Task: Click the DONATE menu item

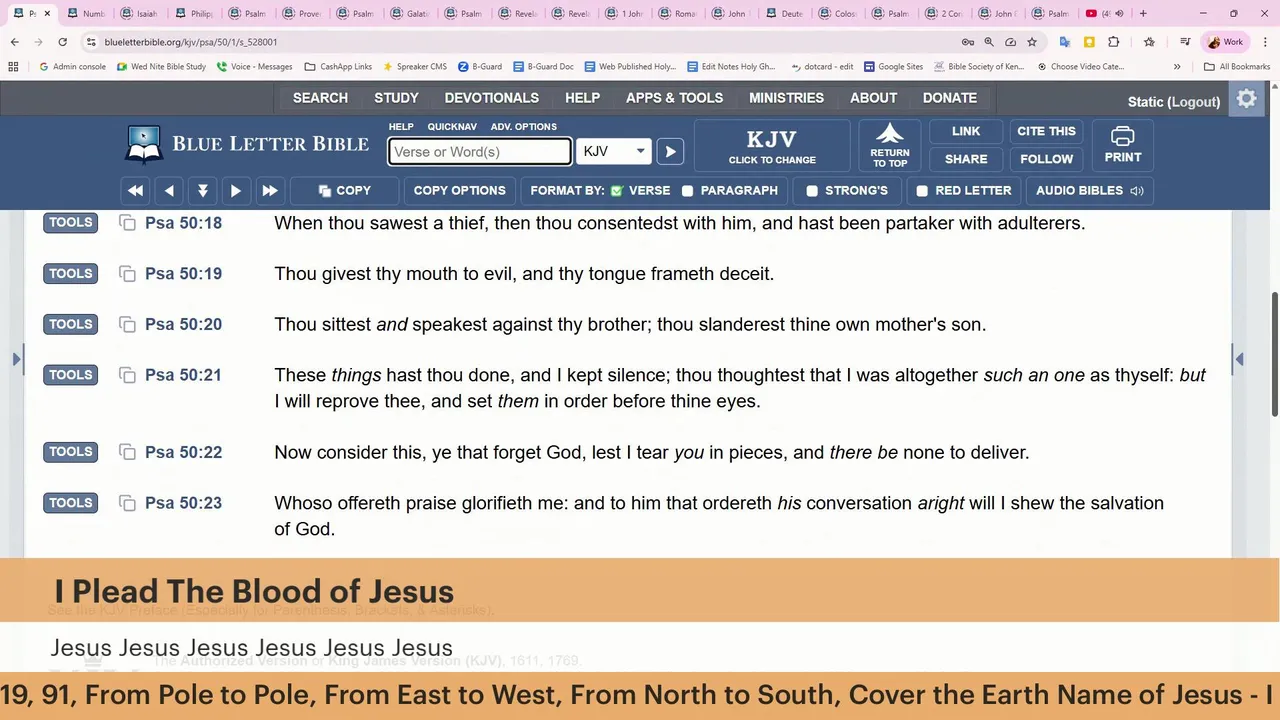Action: tap(949, 98)
